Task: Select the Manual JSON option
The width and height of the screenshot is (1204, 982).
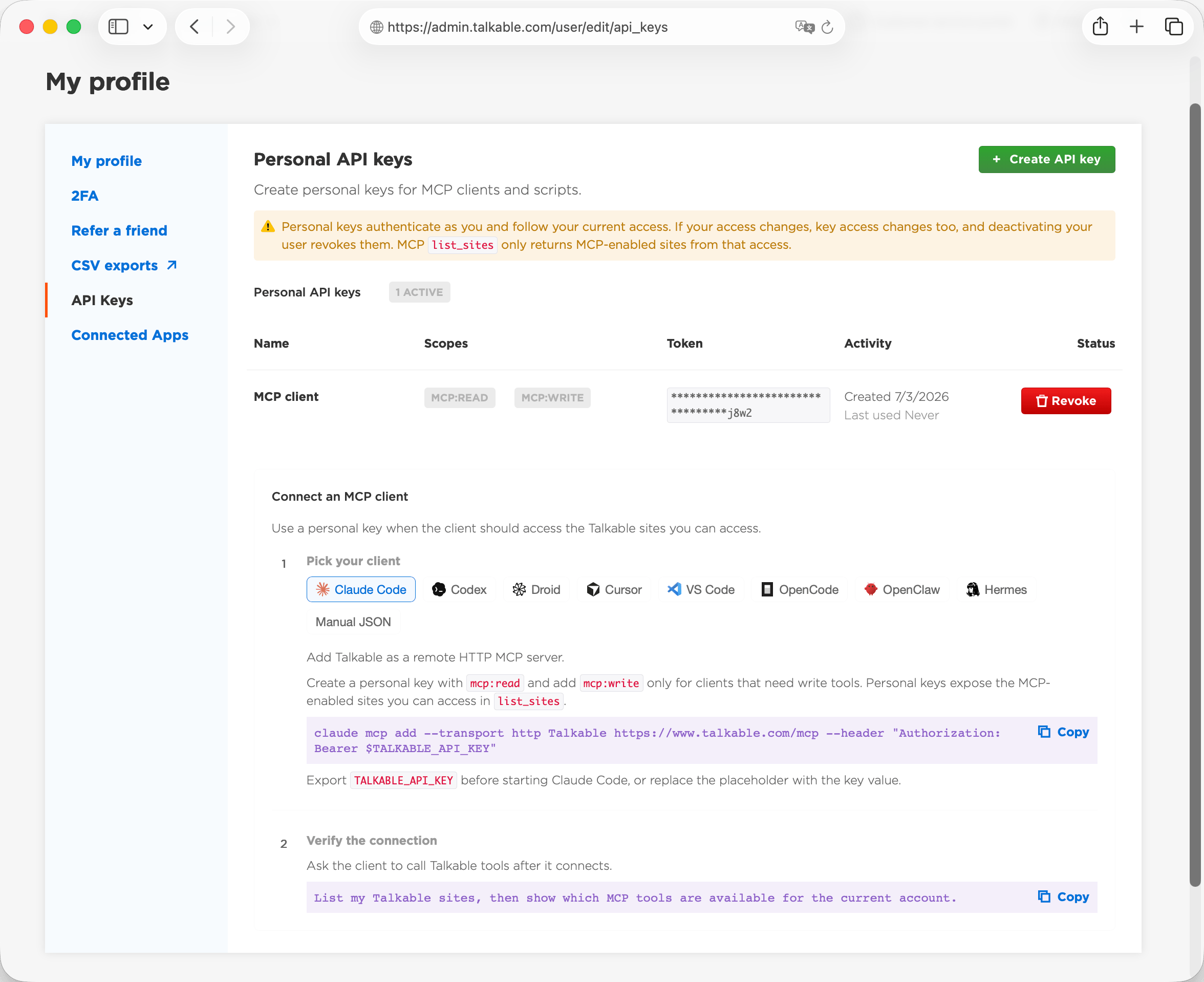Action: click(x=353, y=621)
